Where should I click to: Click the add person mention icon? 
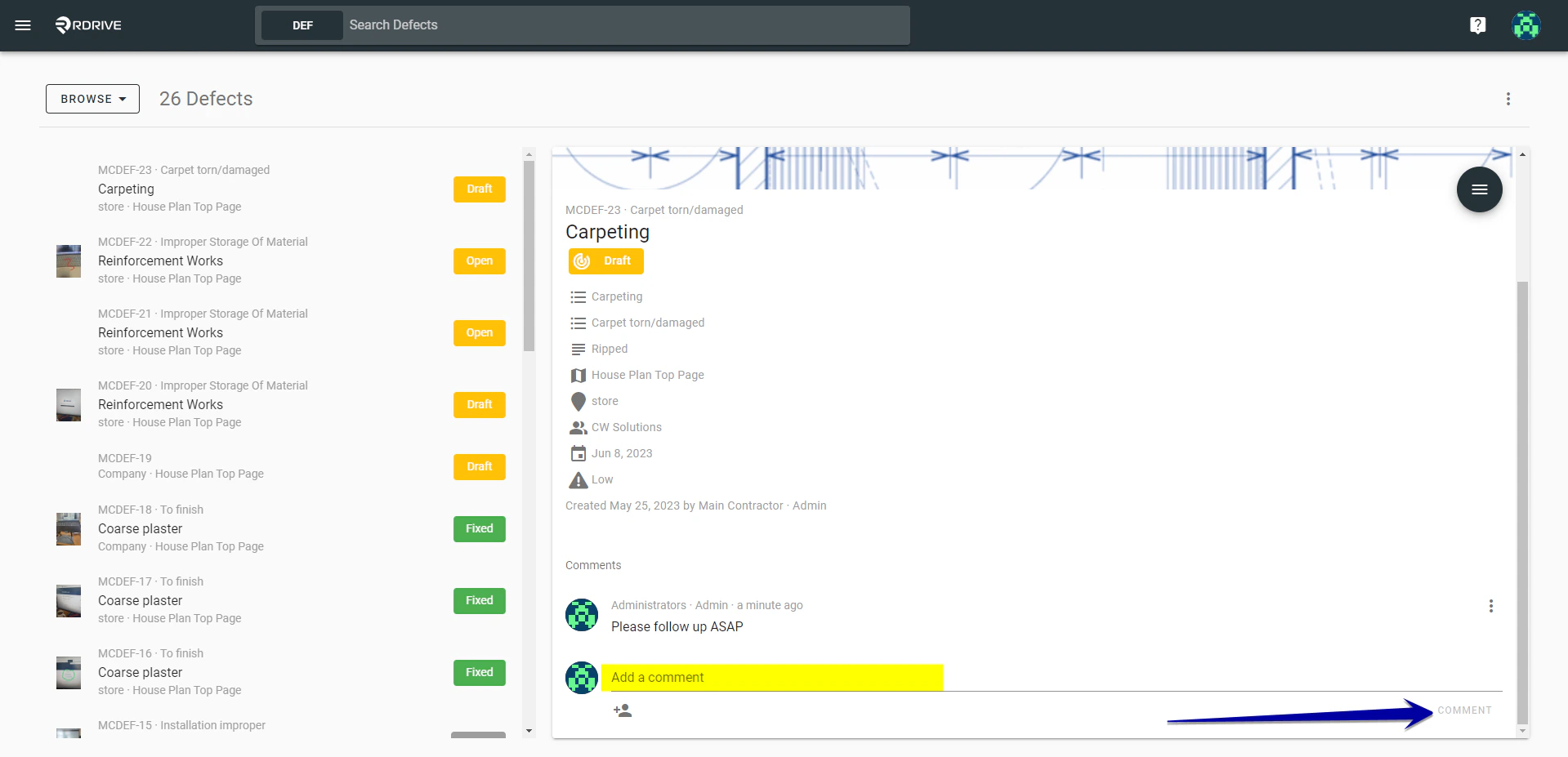tap(623, 710)
